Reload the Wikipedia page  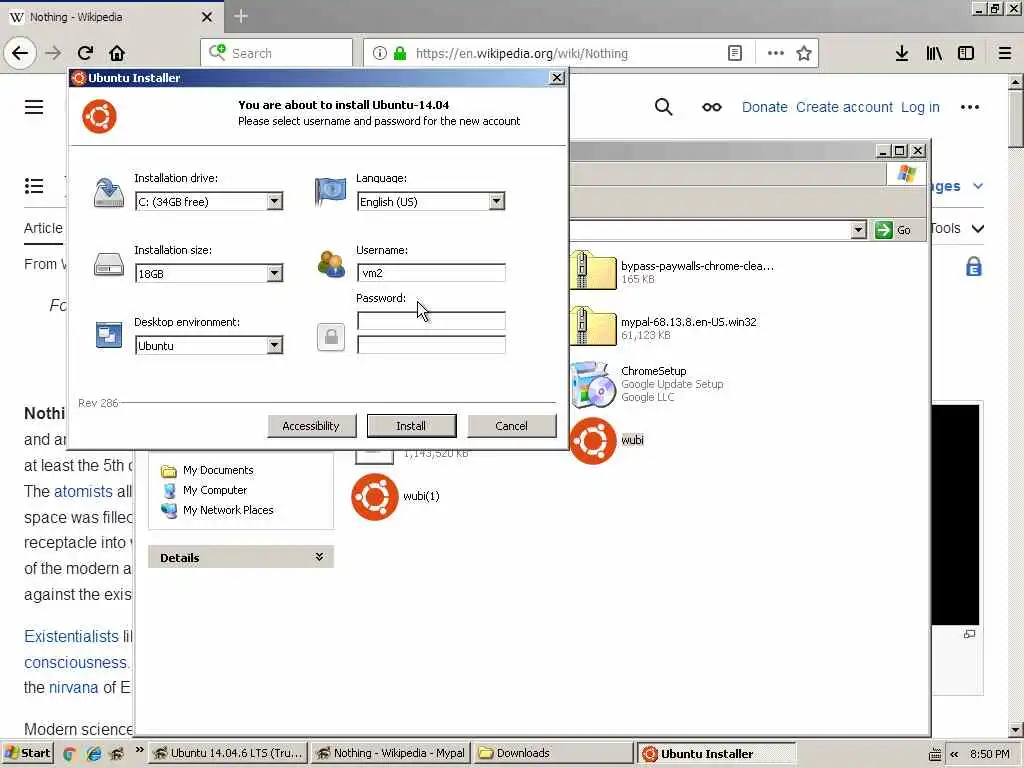[86, 53]
